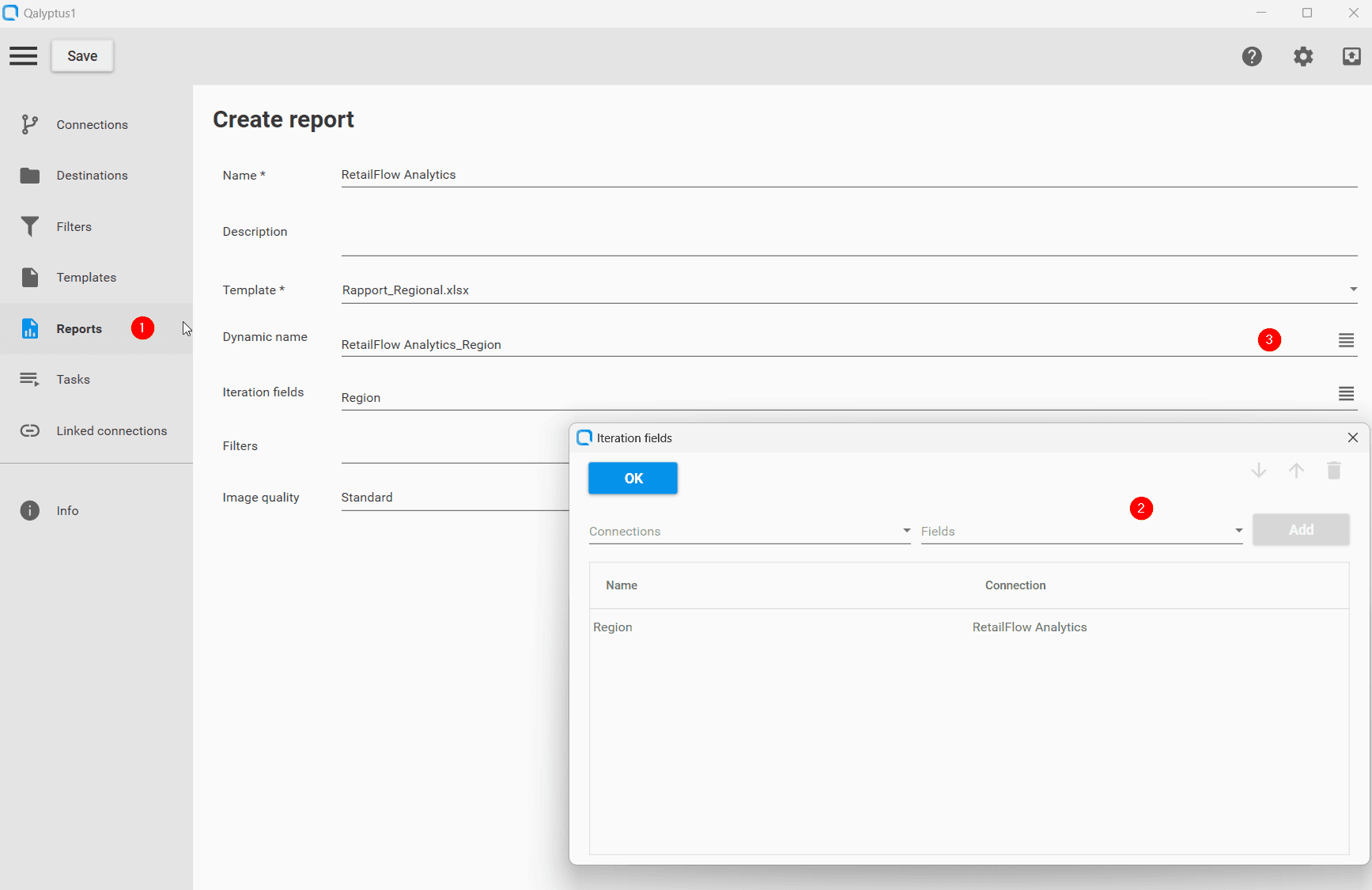Screen dimensions: 1372x890
Task: Click the Add button in dialog
Action: pos(1301,530)
